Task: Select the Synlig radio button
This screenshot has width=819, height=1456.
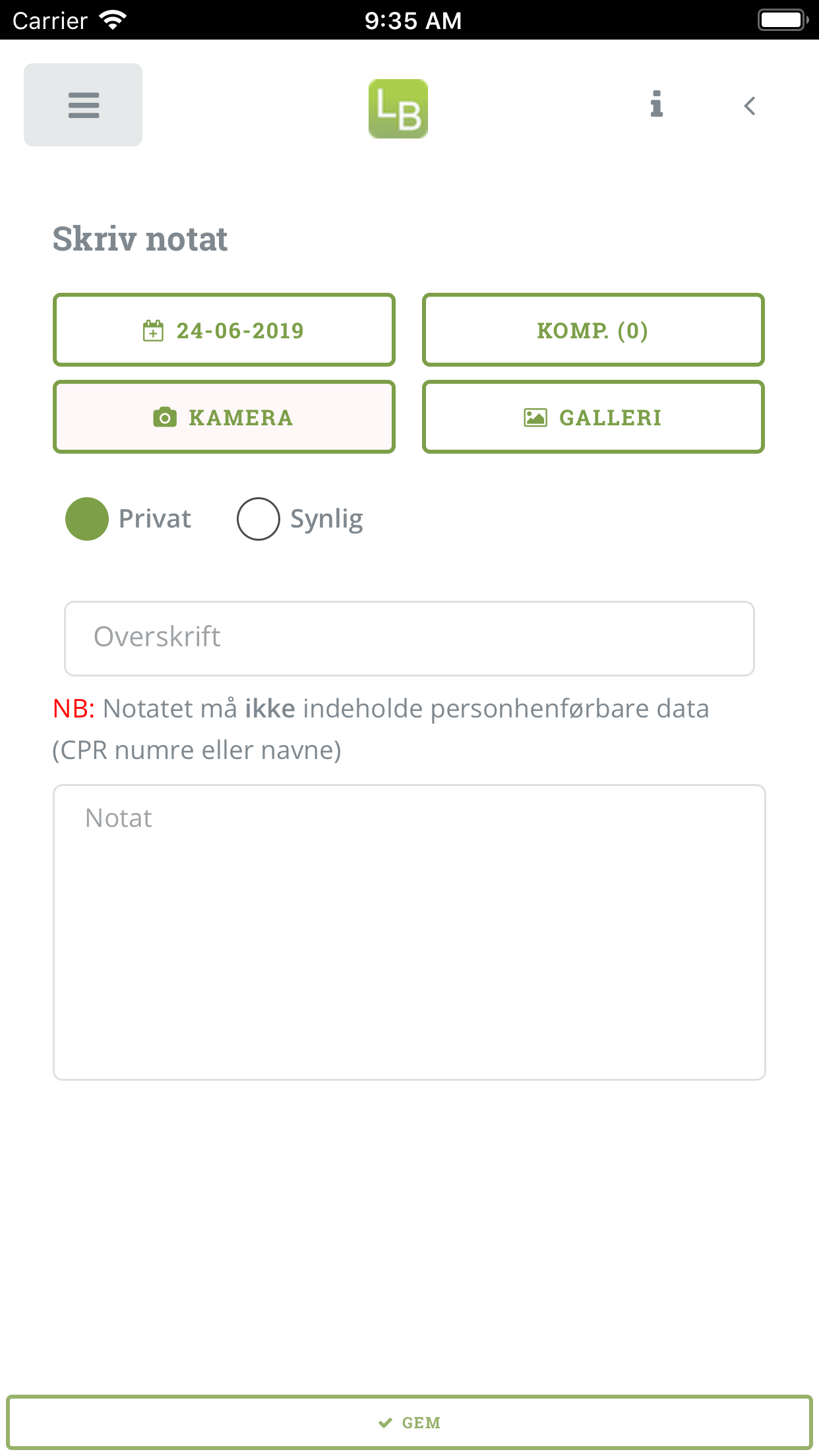Action: tap(259, 519)
